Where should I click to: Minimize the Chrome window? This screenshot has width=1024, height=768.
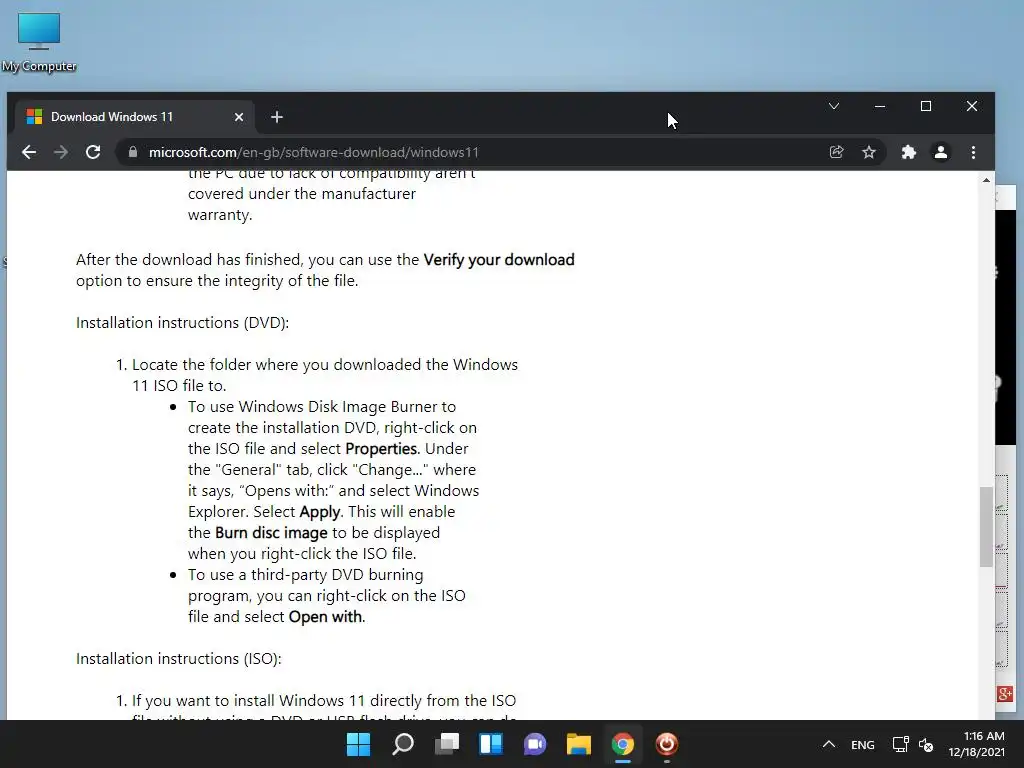[880, 106]
